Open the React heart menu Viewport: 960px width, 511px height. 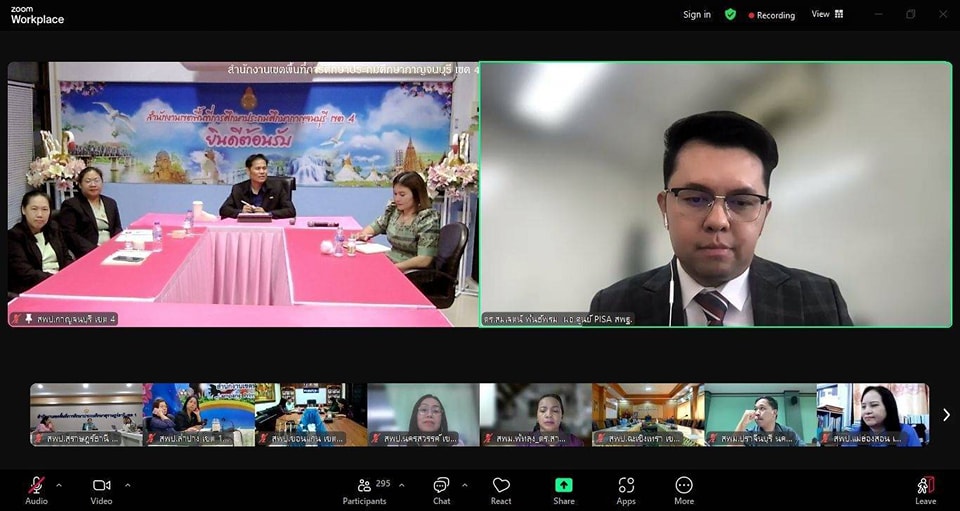coord(501,491)
